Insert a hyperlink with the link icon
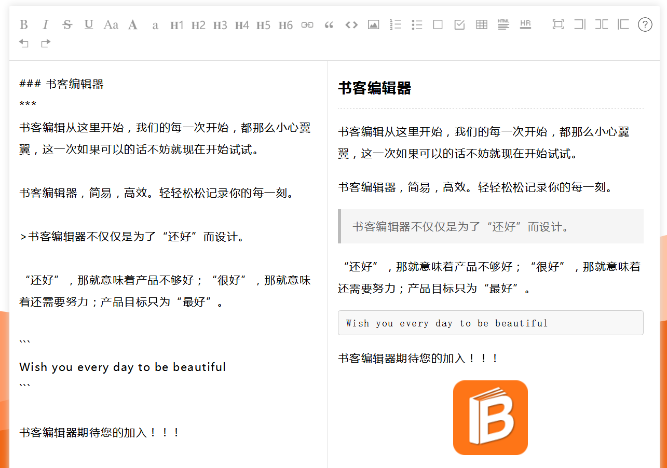Screen dimensions: 667x468 pyautogui.click(x=307, y=25)
